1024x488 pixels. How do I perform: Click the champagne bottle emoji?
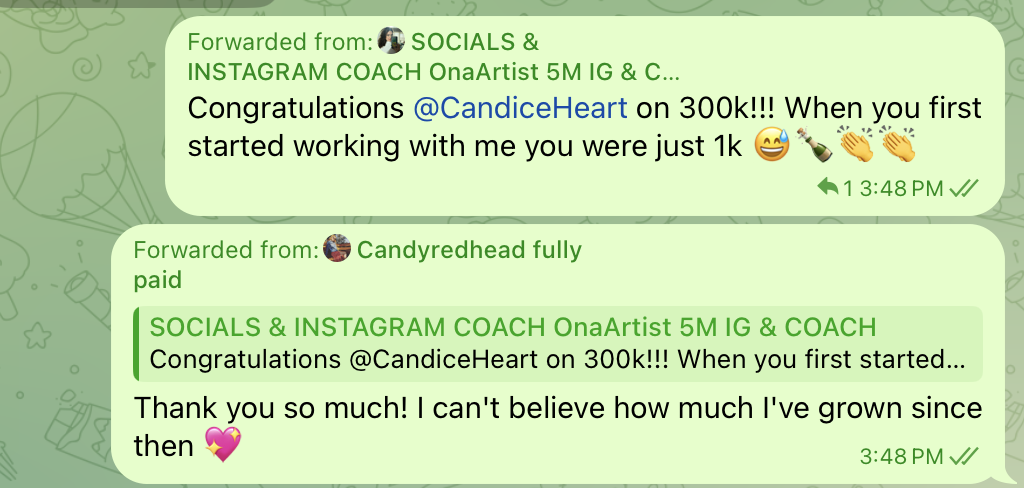pyautogui.click(x=813, y=146)
